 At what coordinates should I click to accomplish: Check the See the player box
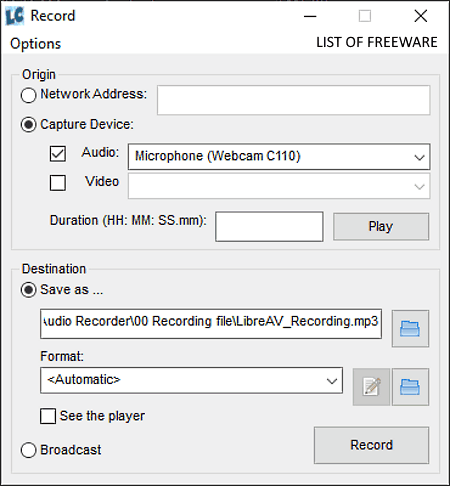[x=48, y=416]
